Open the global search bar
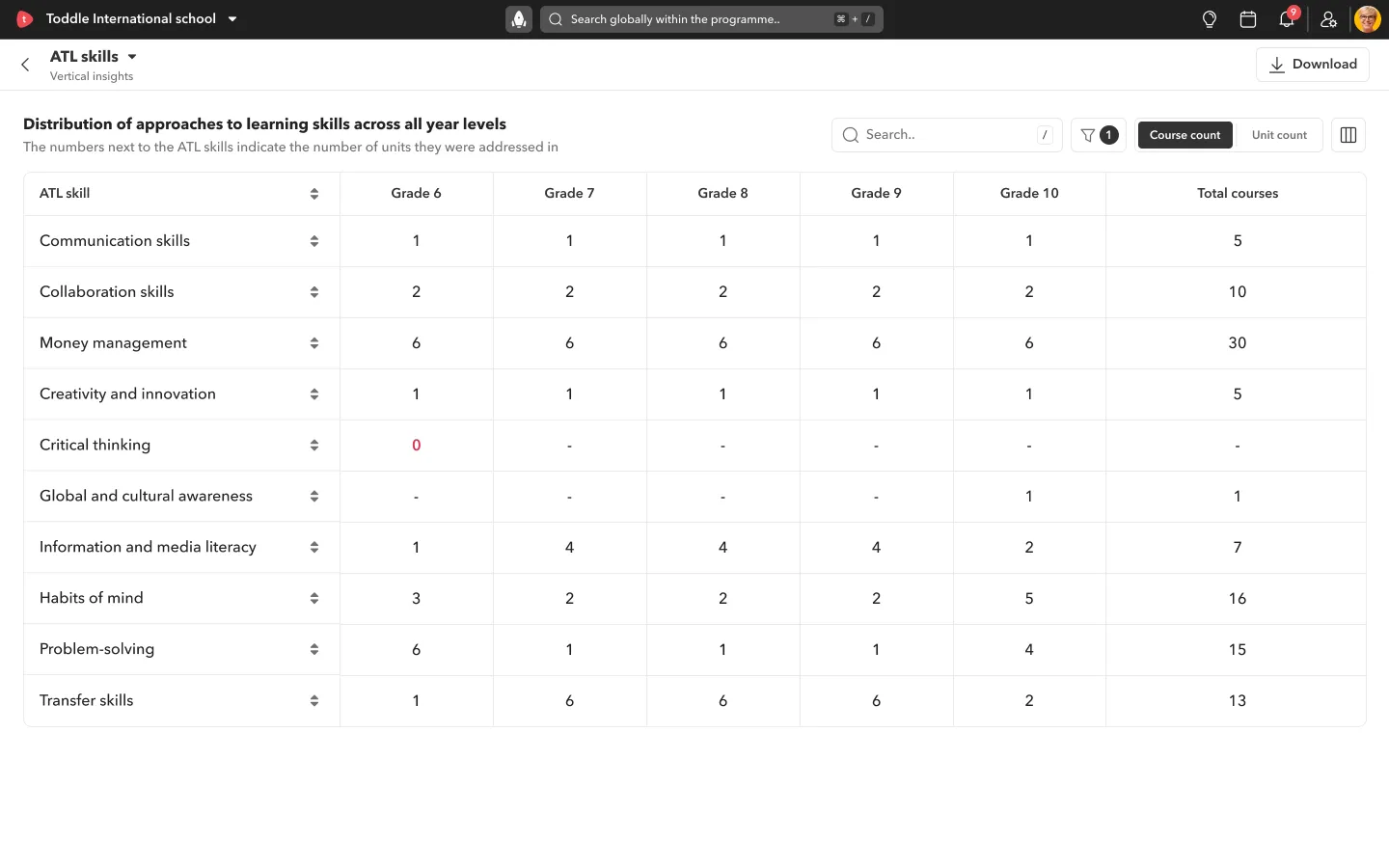This screenshot has height=868, width=1389. pyautogui.click(x=712, y=19)
